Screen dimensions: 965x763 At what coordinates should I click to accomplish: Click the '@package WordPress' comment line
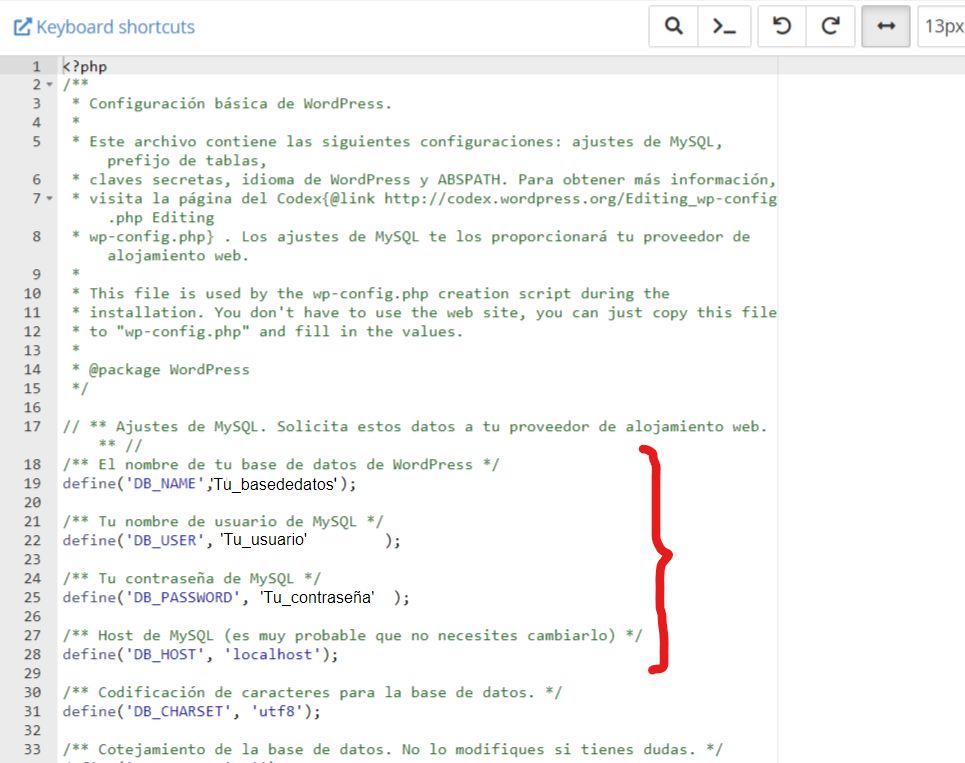click(169, 370)
